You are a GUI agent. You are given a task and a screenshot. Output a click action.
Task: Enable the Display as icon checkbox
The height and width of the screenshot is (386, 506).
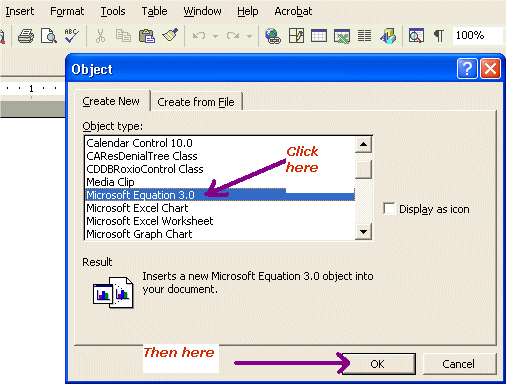pyautogui.click(x=389, y=209)
